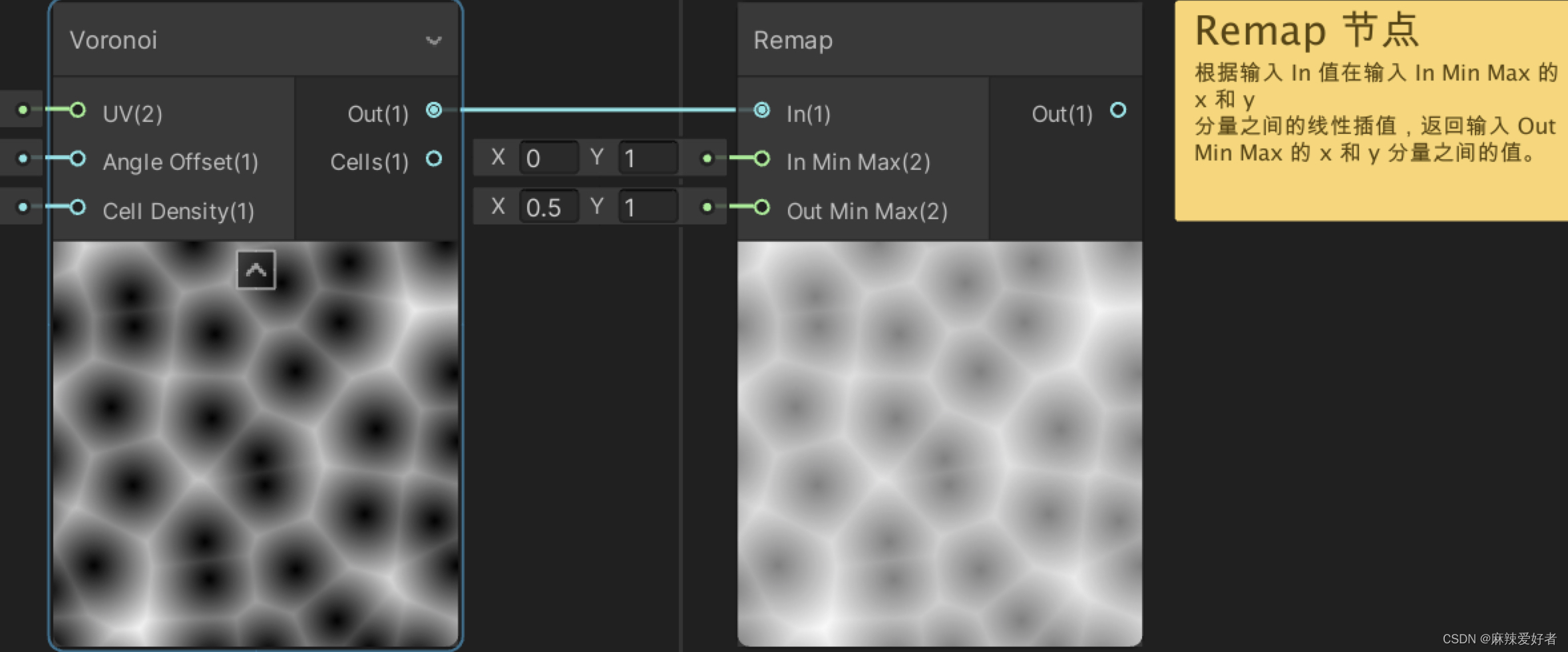Click the Remap Out Min Max(2) port

762,208
